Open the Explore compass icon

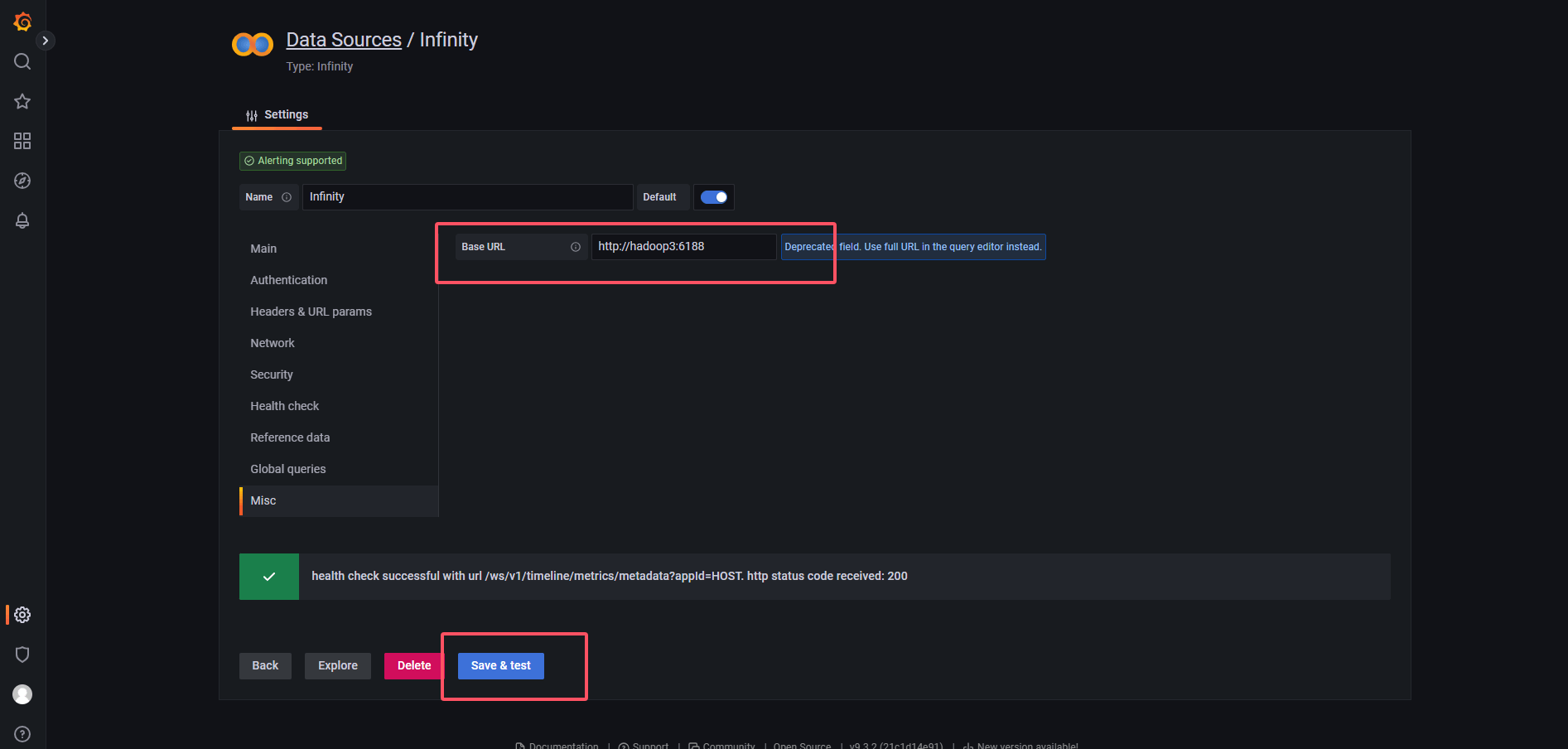coord(22,181)
